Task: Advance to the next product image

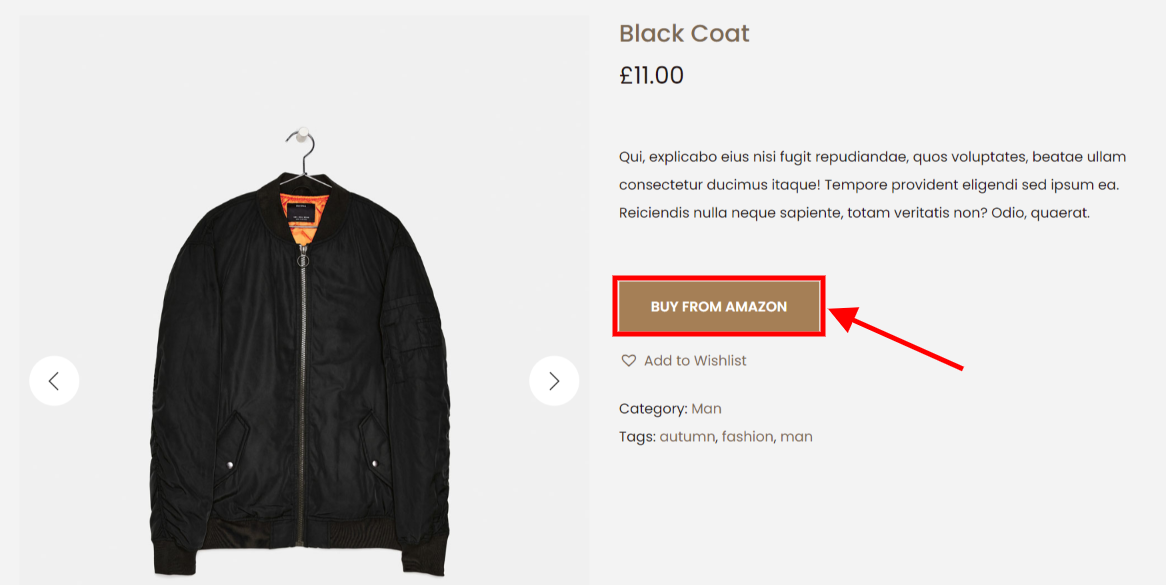Action: (554, 381)
